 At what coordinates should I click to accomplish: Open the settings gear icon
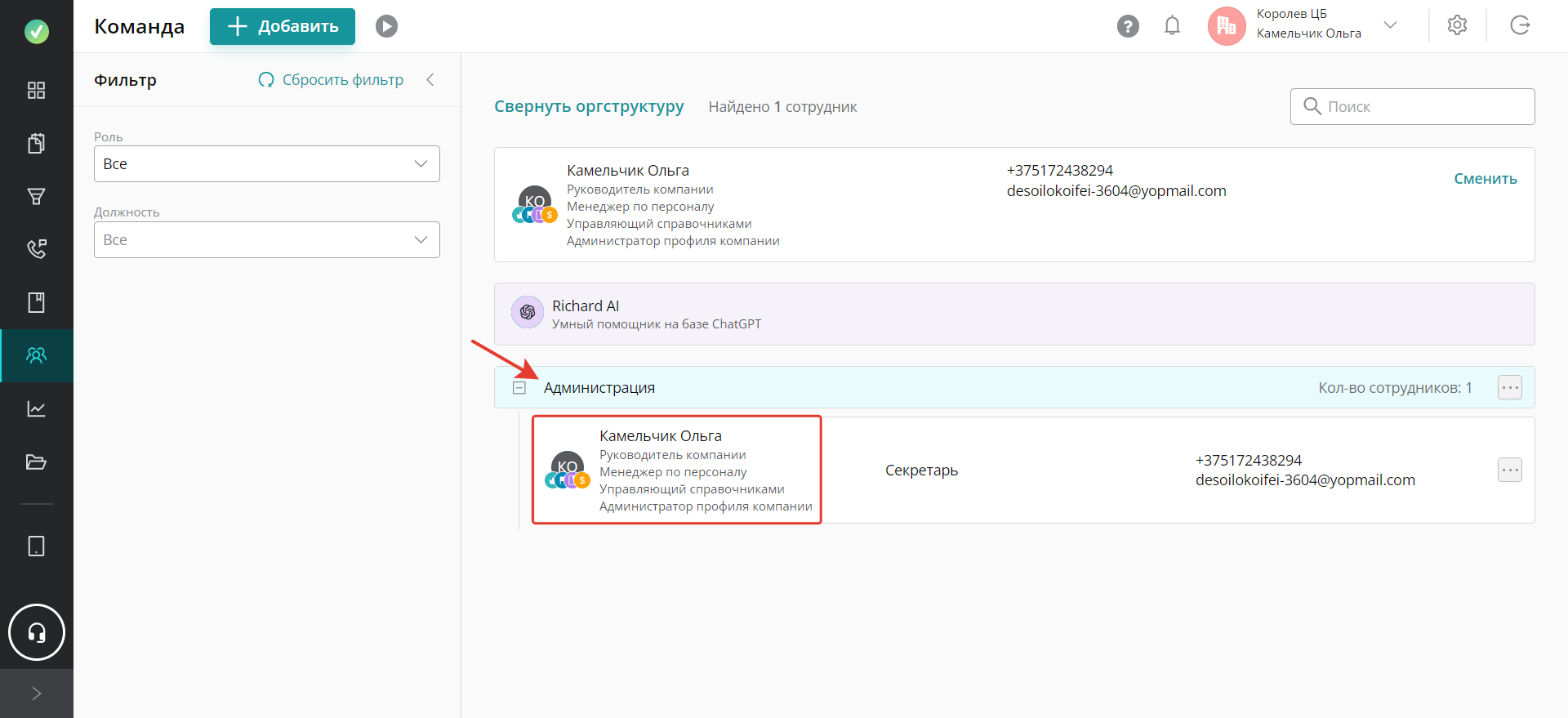click(1457, 25)
